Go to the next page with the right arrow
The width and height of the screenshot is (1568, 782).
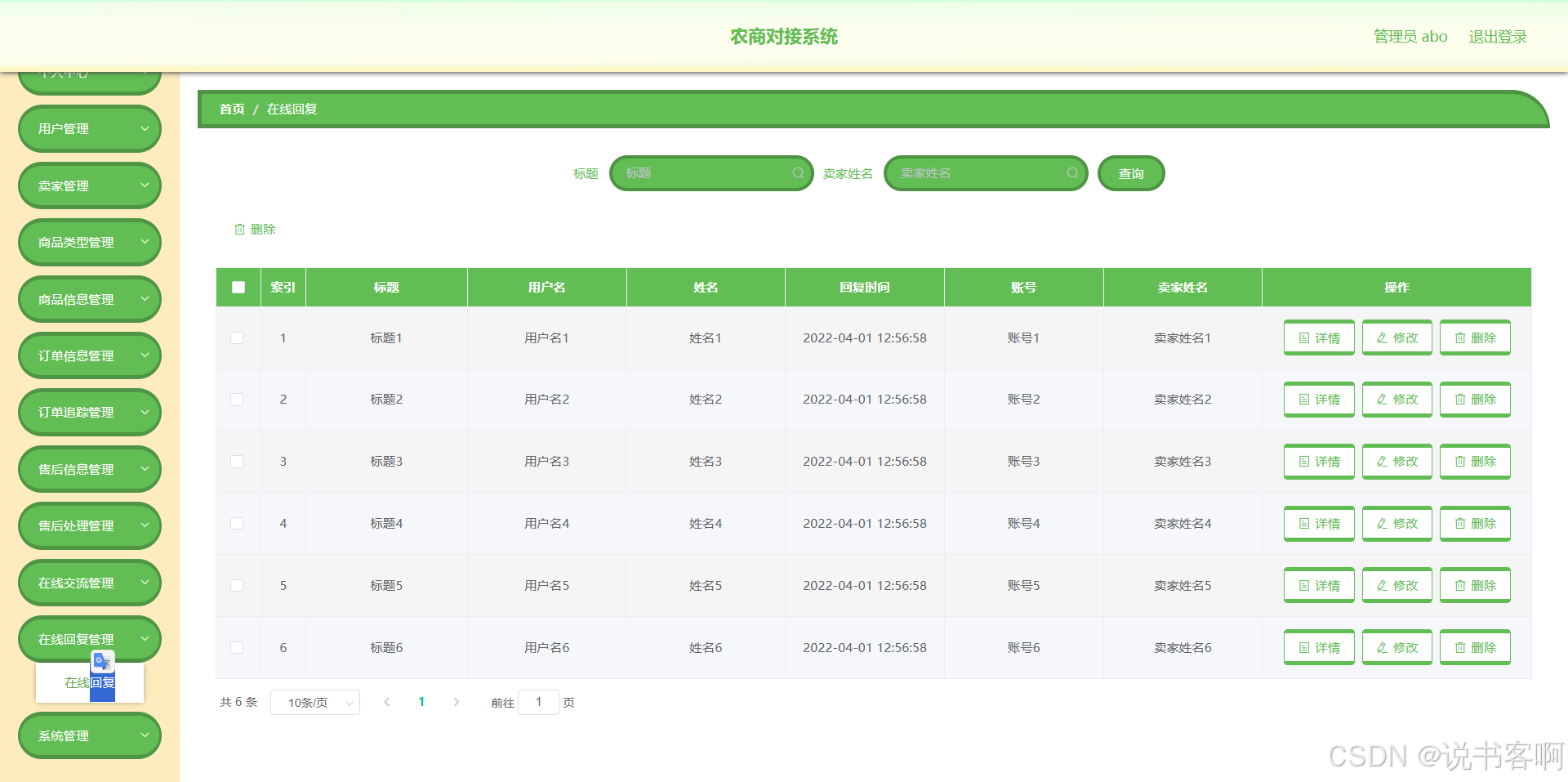click(456, 702)
